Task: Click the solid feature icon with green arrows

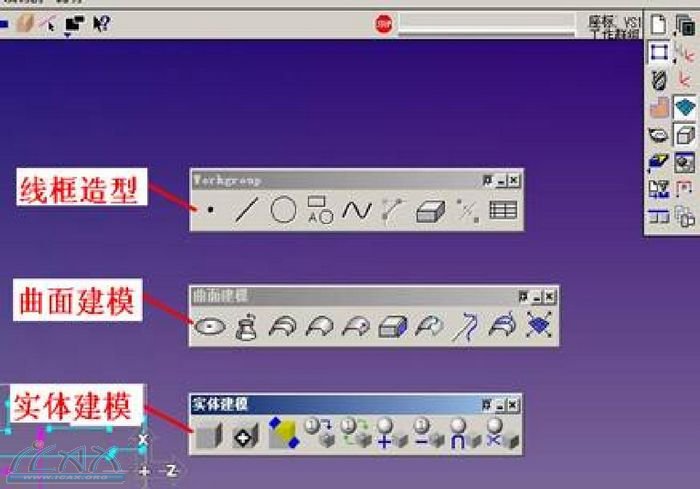Action: coord(356,433)
